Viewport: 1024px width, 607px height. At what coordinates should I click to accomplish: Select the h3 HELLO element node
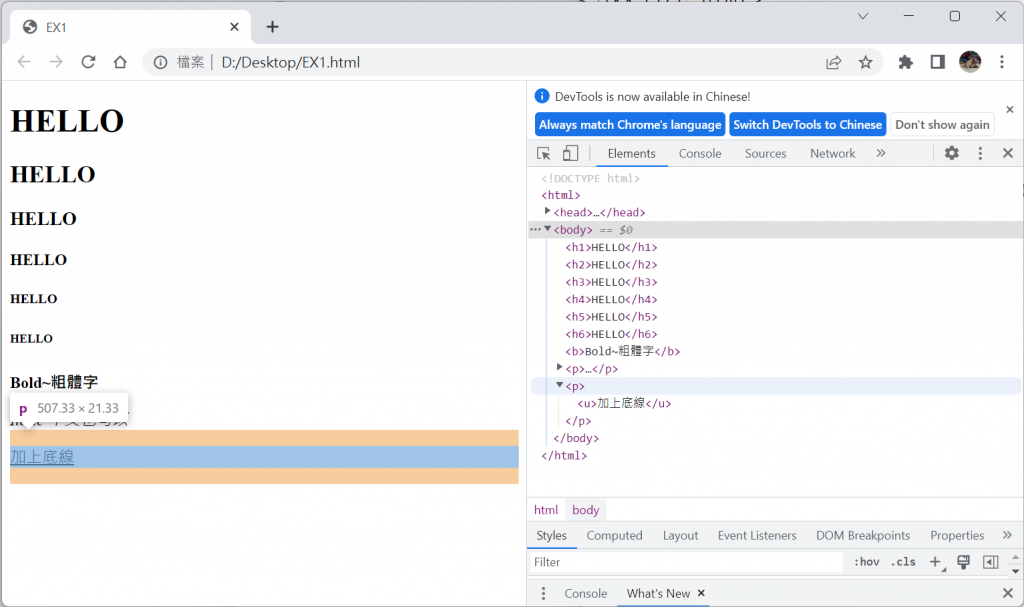[611, 282]
